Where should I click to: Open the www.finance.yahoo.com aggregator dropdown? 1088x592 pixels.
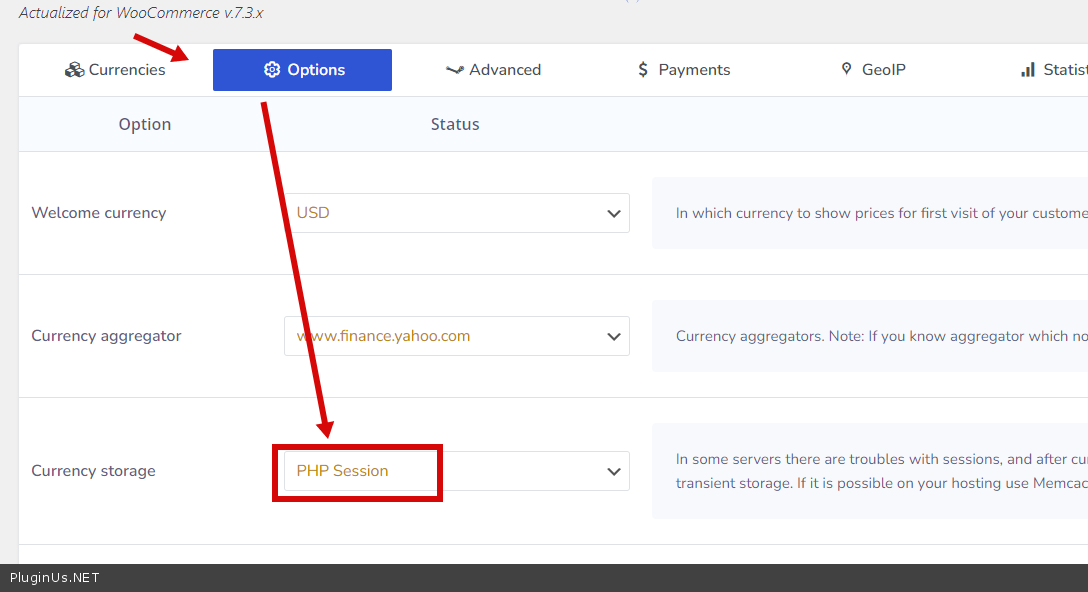coord(440,336)
